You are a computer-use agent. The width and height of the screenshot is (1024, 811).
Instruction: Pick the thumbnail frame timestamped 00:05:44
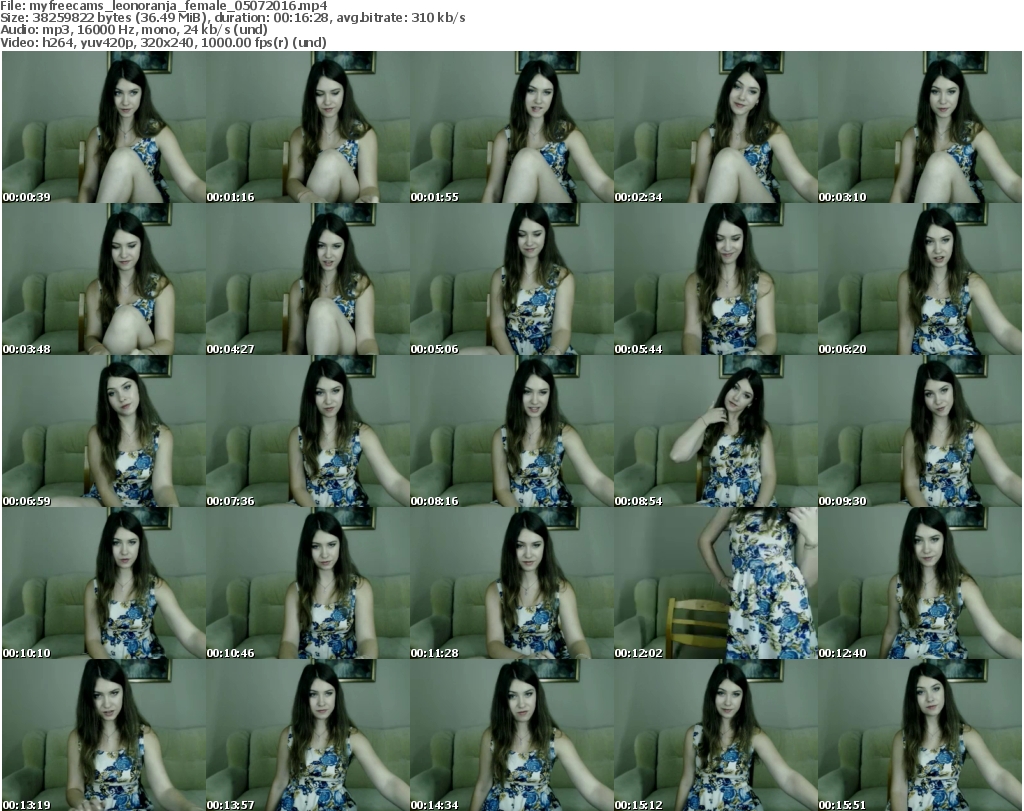[x=716, y=279]
